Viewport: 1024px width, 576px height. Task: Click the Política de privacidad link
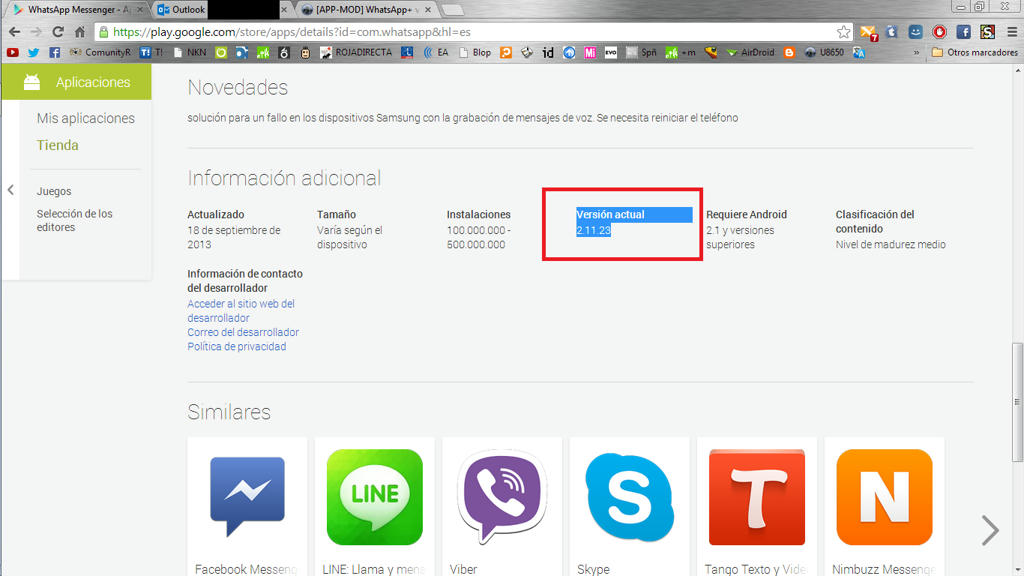236,347
